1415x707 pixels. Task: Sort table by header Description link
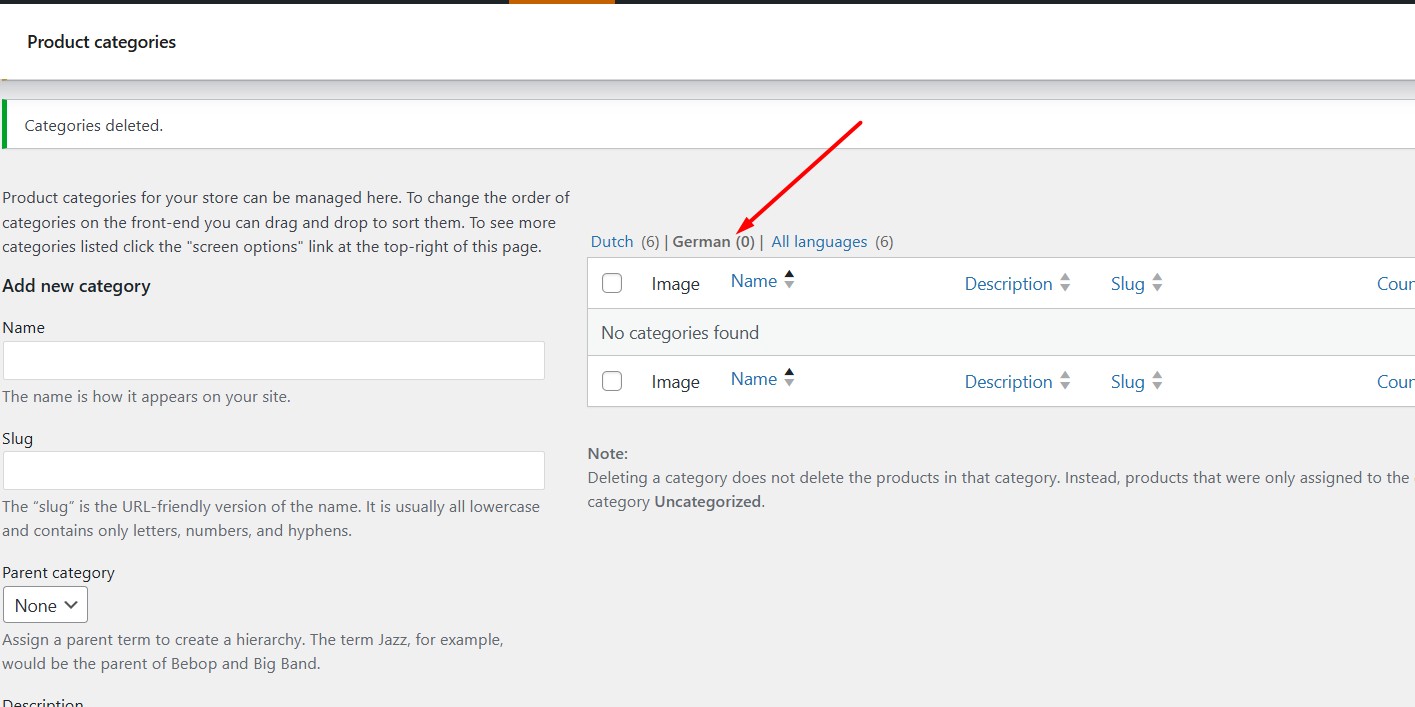(1008, 284)
